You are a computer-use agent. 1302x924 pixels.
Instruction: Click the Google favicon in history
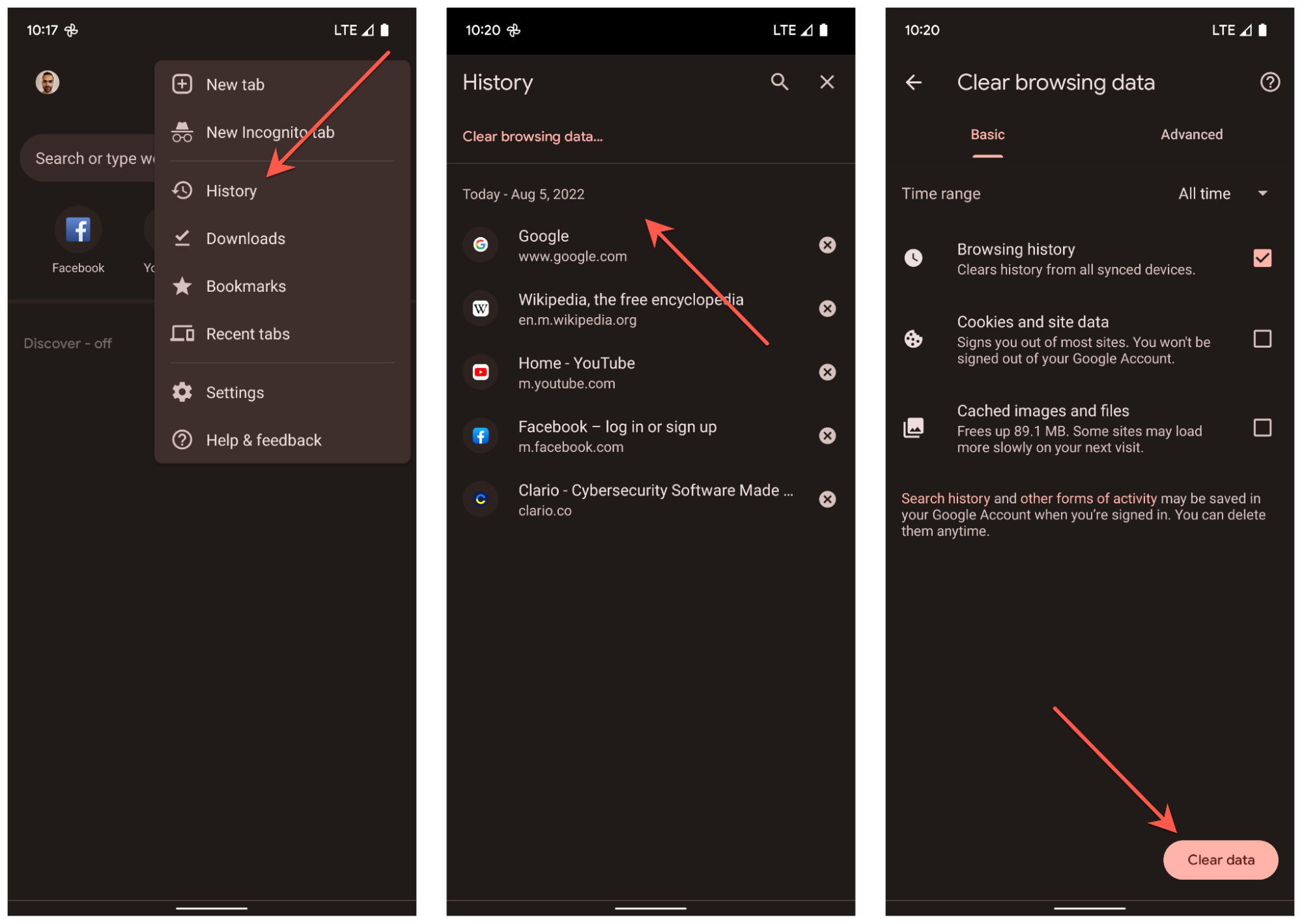coord(481,245)
